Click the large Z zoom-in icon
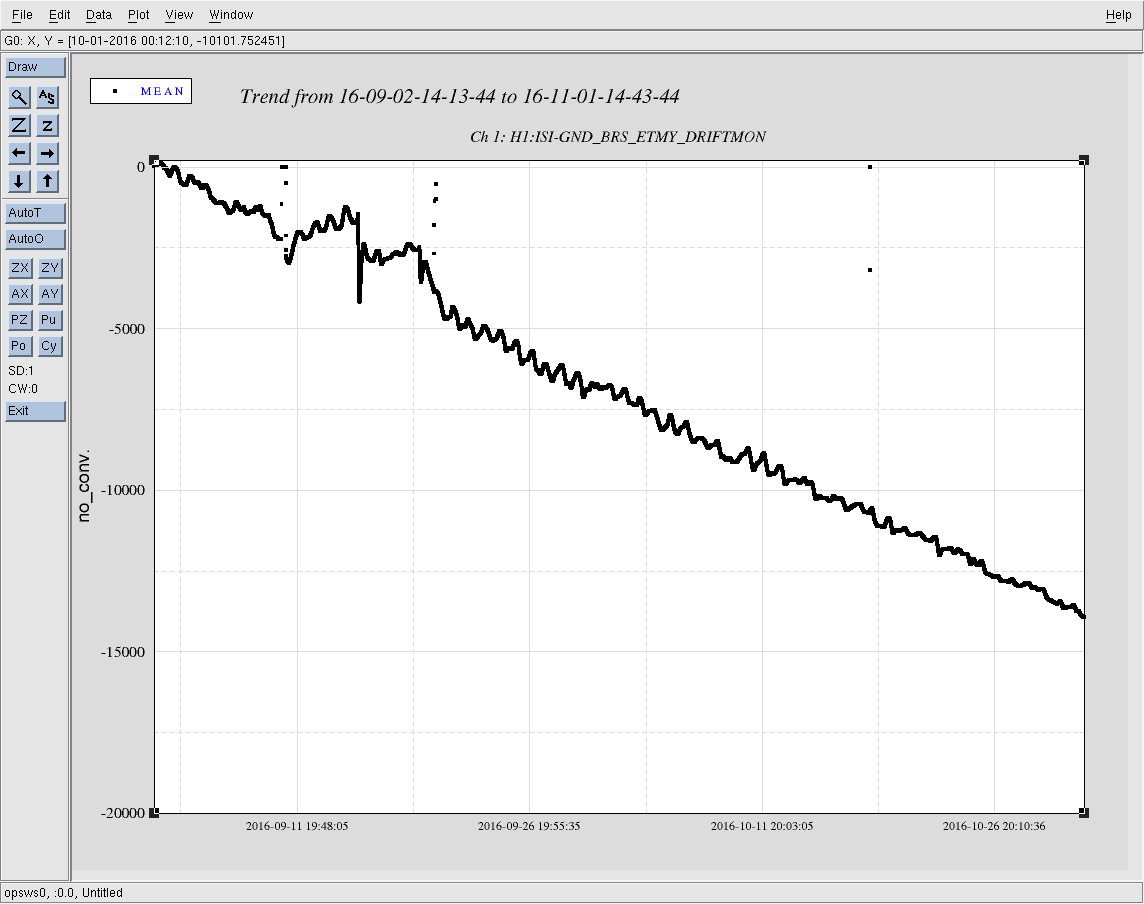1144x904 pixels. coord(19,125)
